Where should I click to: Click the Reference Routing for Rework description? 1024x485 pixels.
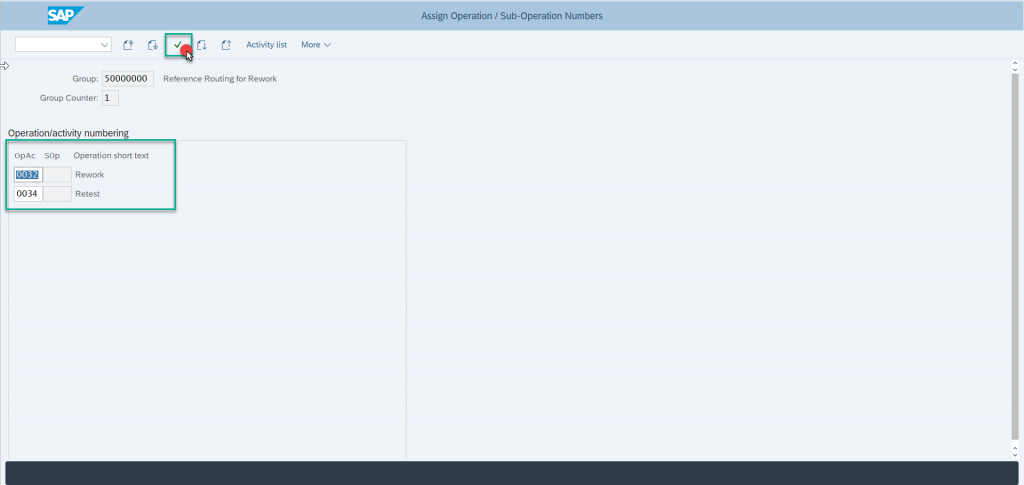pyautogui.click(x=220, y=79)
